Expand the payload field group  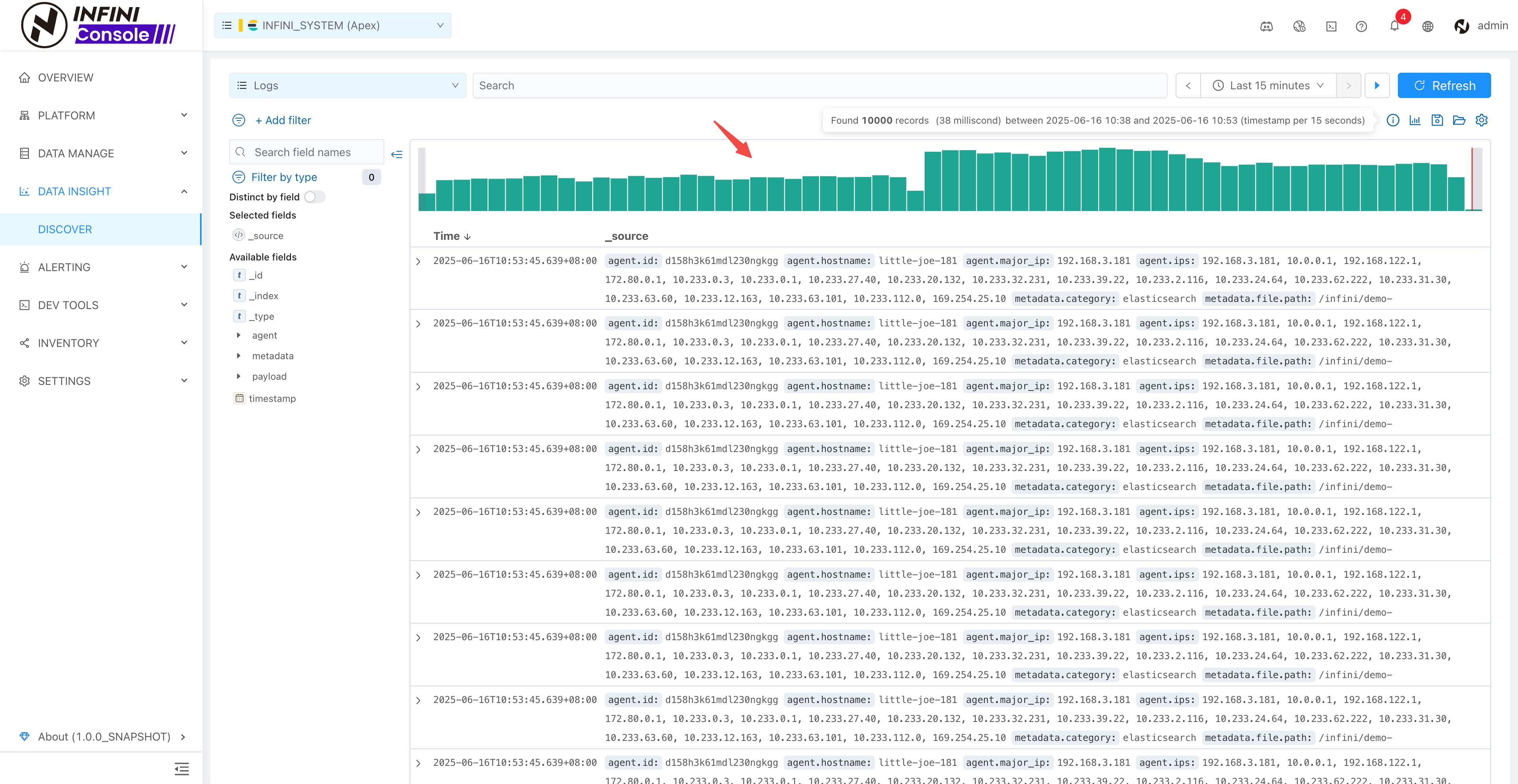click(239, 376)
